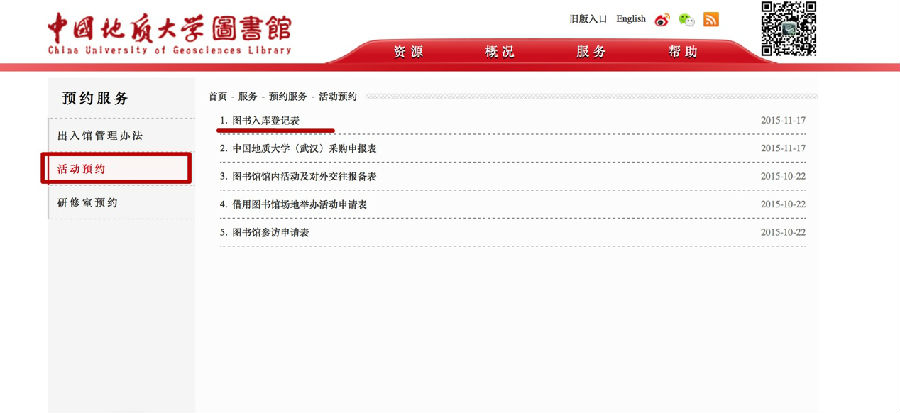Screen dimensions: 900x413
Task: Click the date beside 举办活动申请表
Action: coord(783,204)
